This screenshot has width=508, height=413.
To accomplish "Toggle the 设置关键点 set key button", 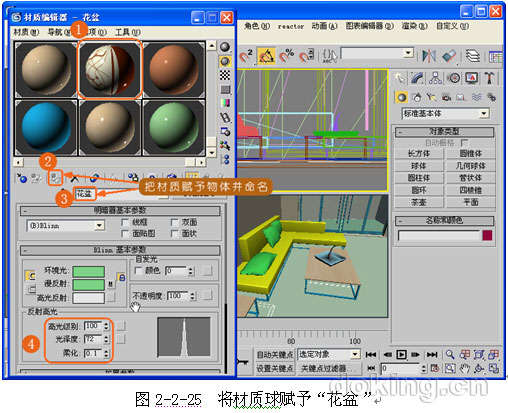I will 275,368.
